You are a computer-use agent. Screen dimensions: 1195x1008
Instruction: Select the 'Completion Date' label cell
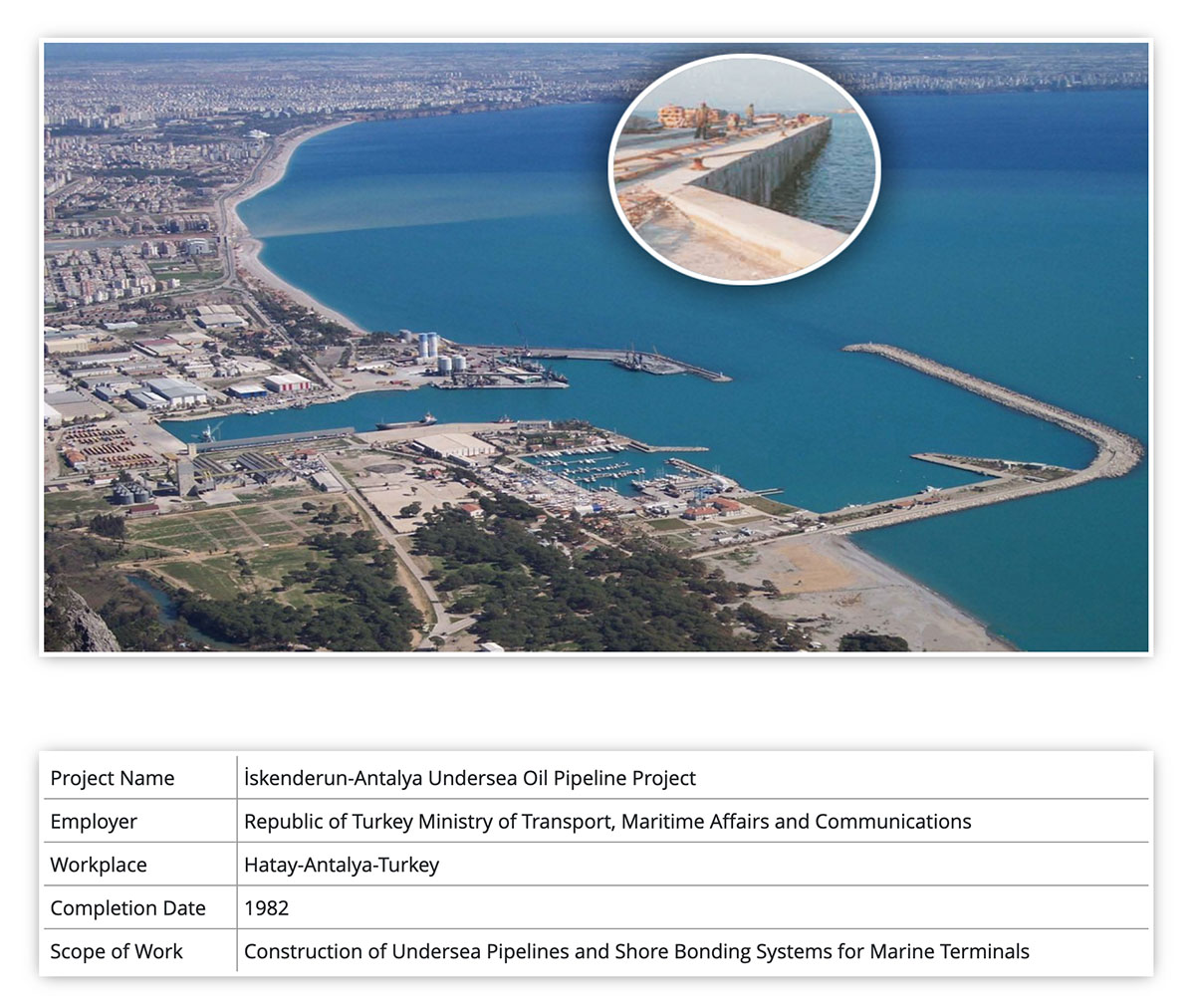pyautogui.click(x=127, y=908)
